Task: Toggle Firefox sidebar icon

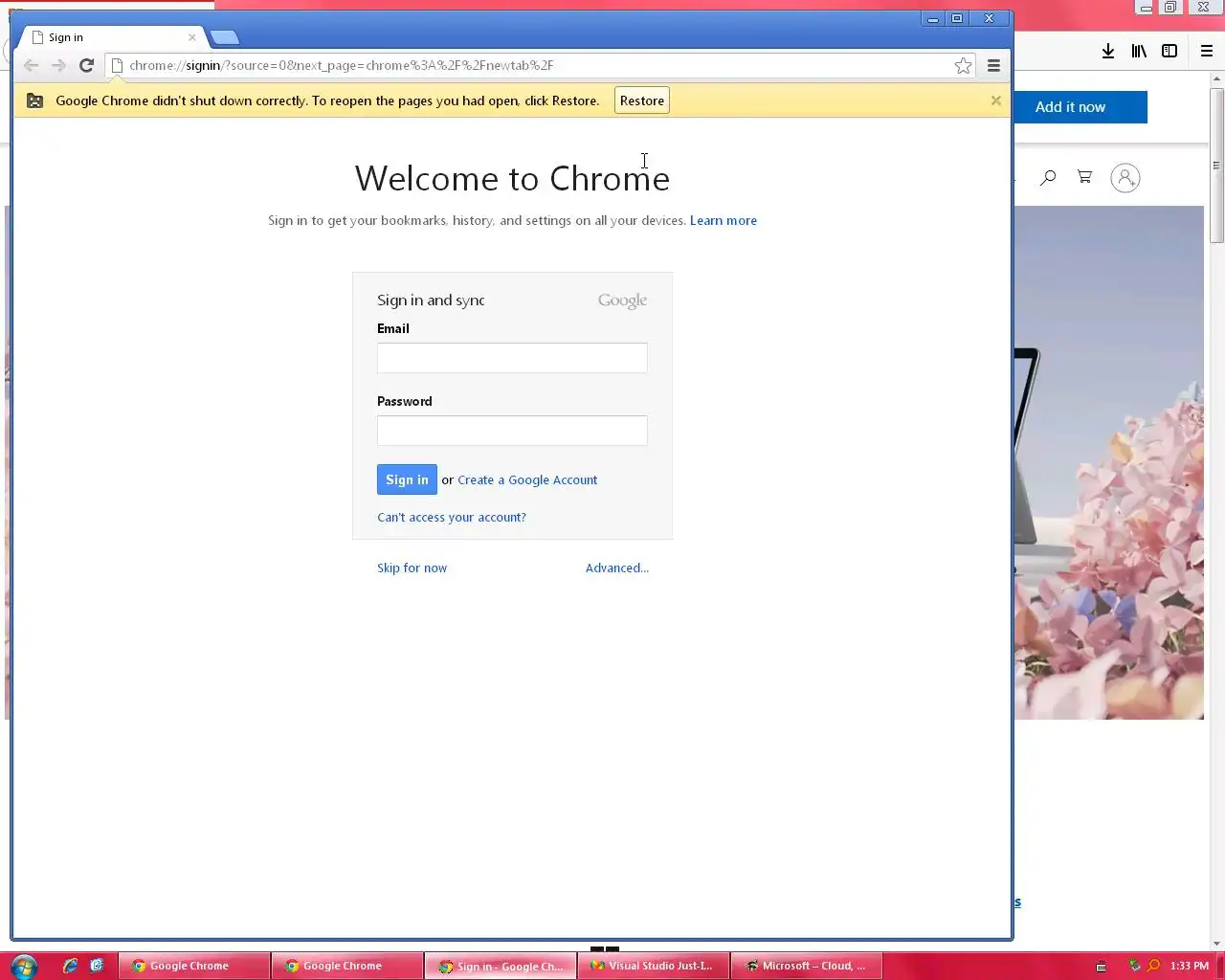Action: tap(1169, 51)
